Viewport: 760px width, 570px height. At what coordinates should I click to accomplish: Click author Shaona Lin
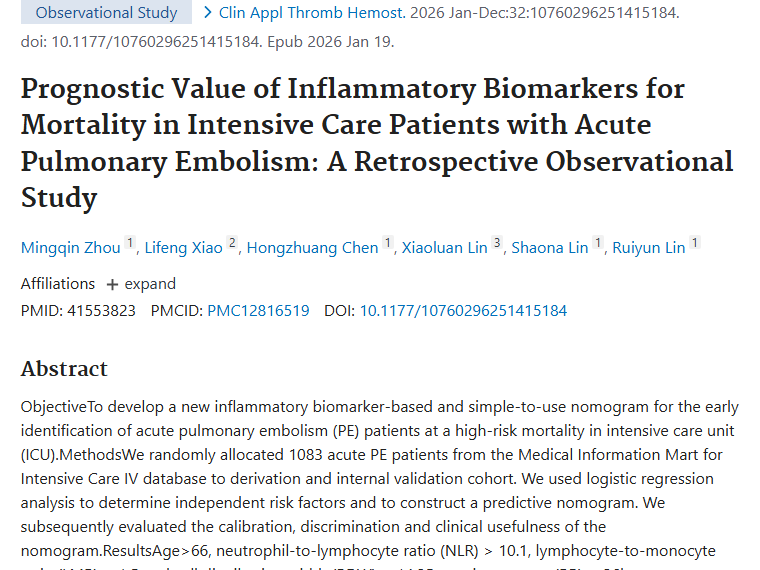(549, 248)
